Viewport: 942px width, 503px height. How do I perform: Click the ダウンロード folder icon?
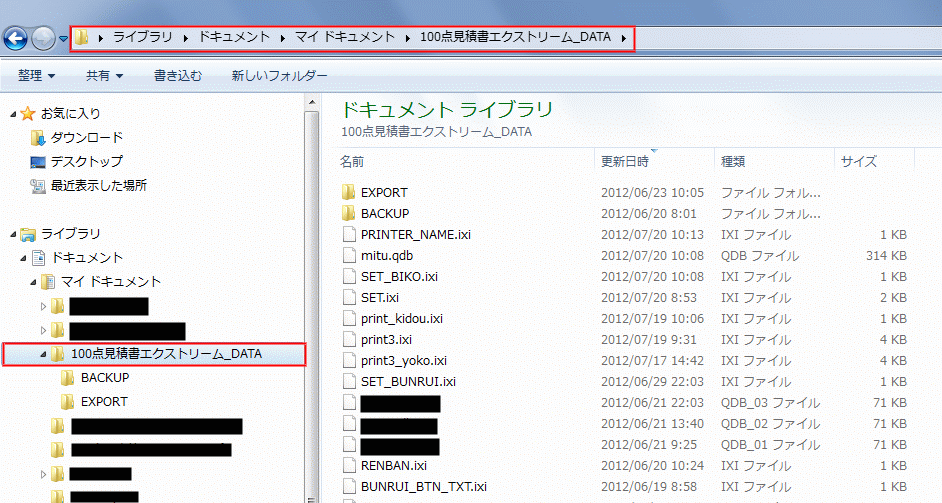[38, 138]
